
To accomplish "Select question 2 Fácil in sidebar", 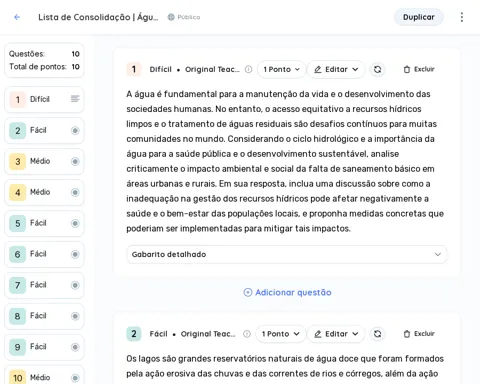I will (x=44, y=130).
